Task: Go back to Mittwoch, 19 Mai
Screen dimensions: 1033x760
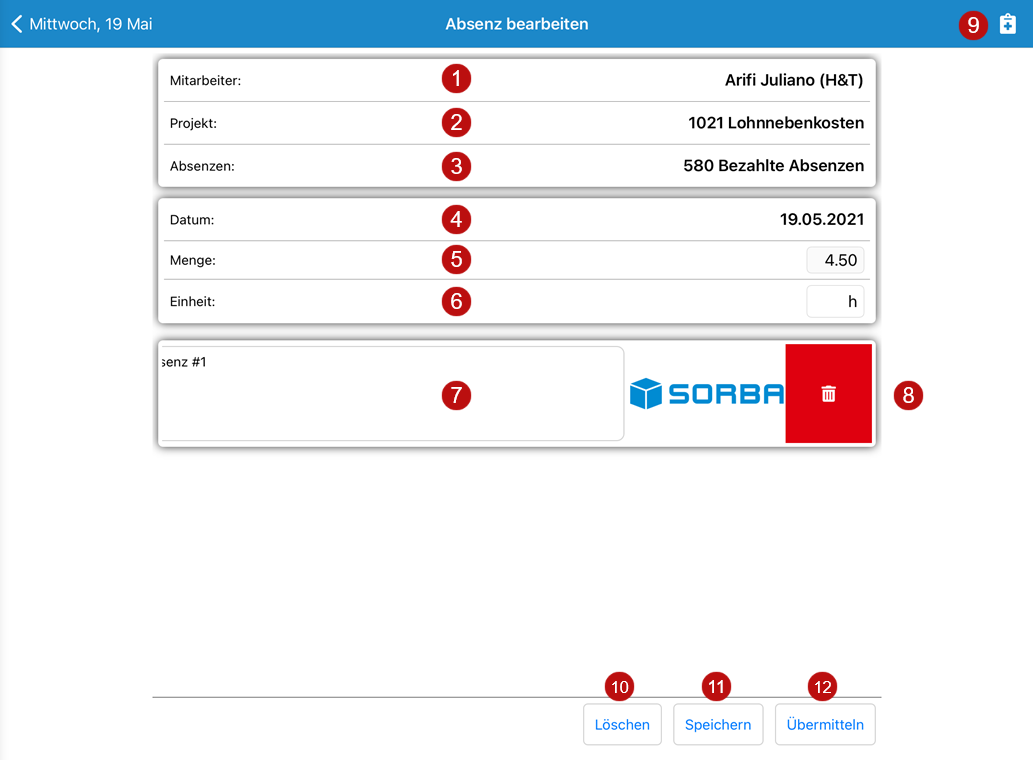Action: pyautogui.click(x=82, y=24)
